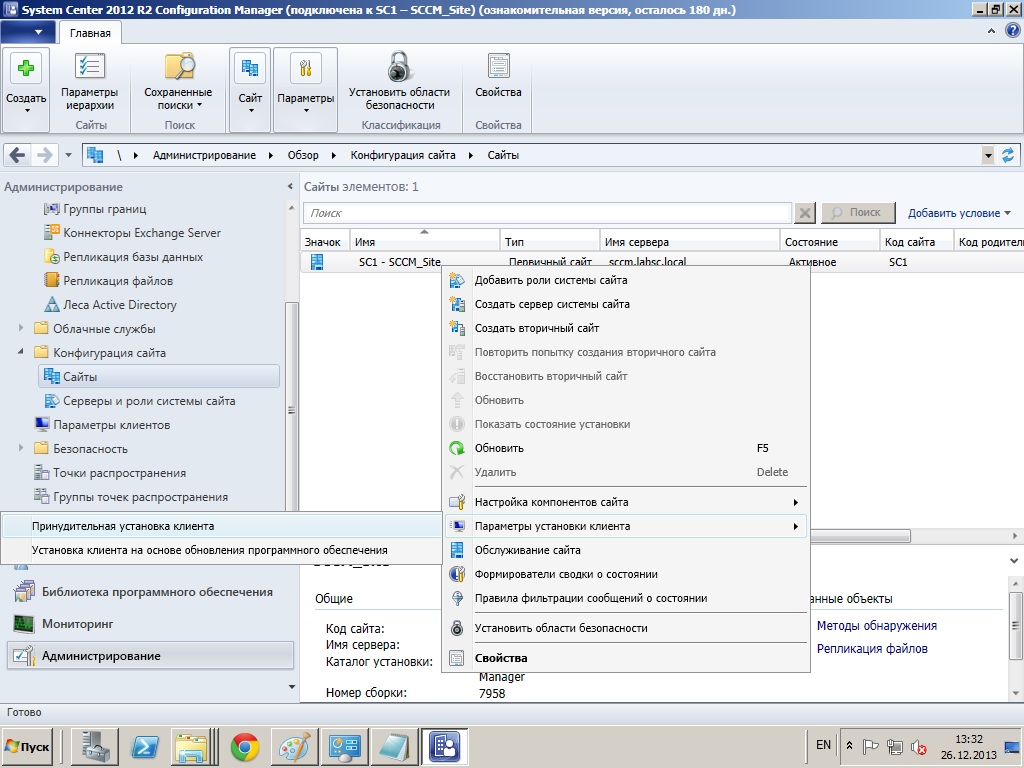Click Установить области безопасности padlock icon
Image resolution: width=1024 pixels, height=768 pixels.
(x=399, y=67)
